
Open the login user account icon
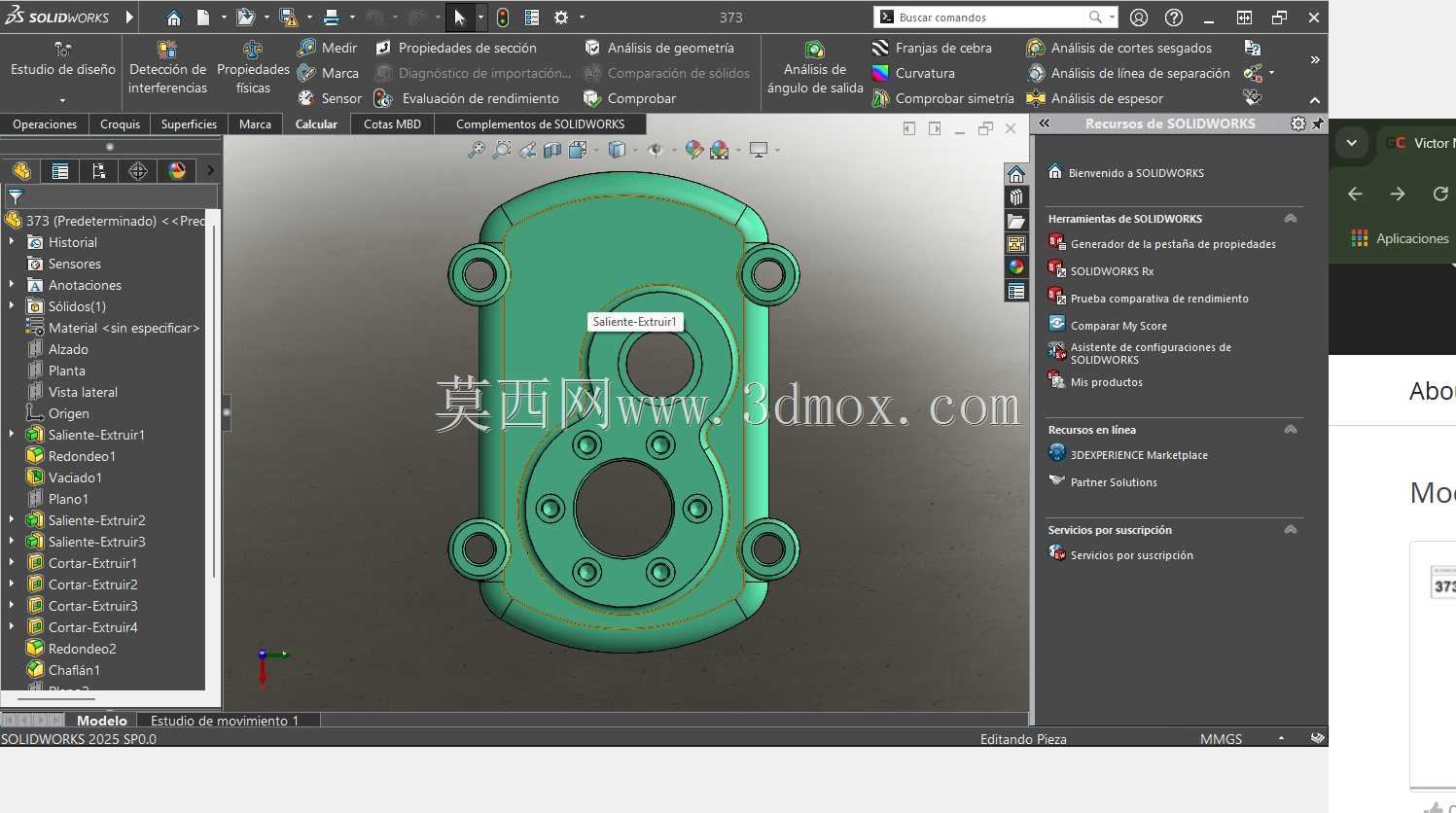coord(1139,18)
